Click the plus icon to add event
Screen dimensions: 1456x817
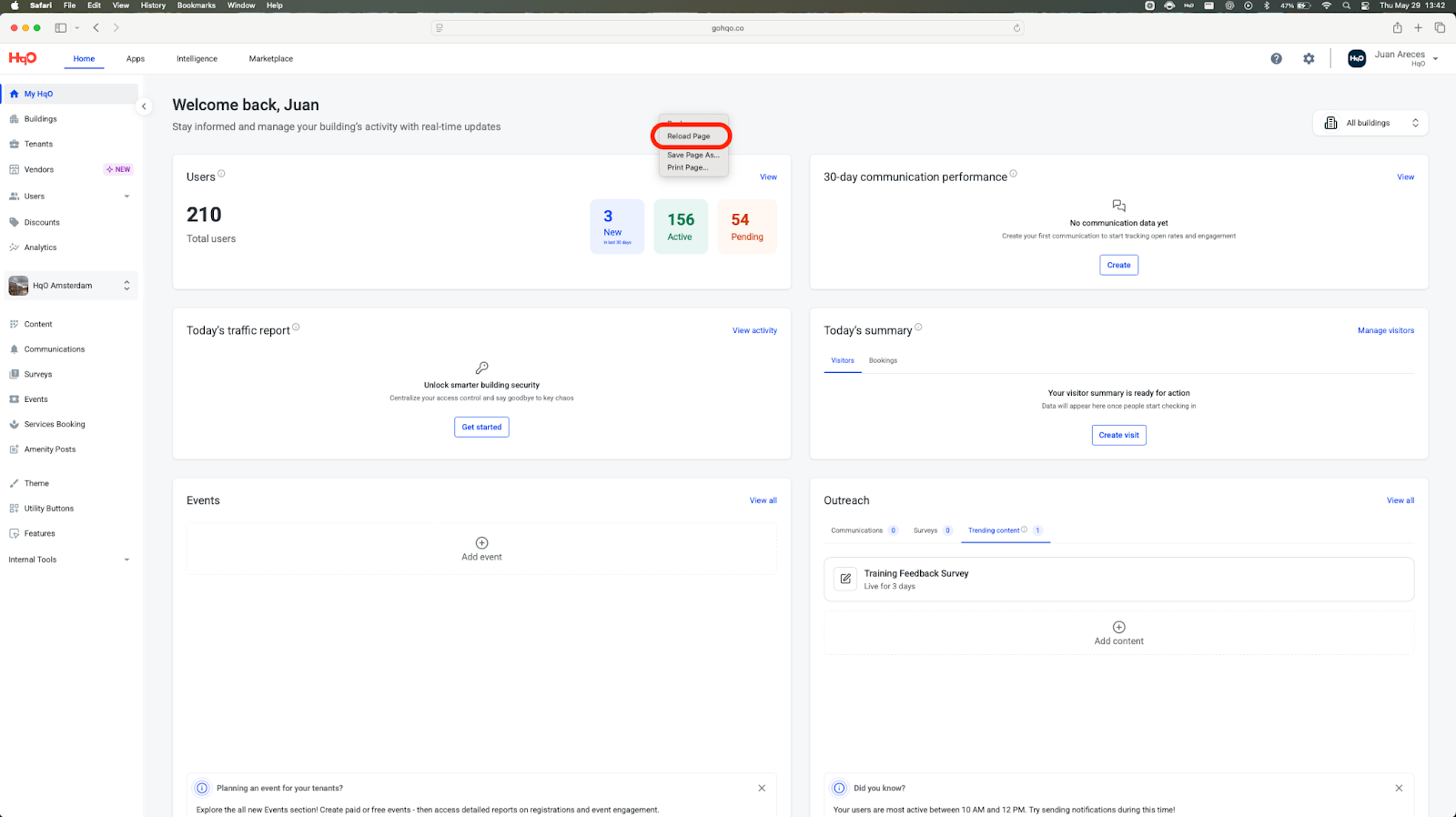click(481, 543)
